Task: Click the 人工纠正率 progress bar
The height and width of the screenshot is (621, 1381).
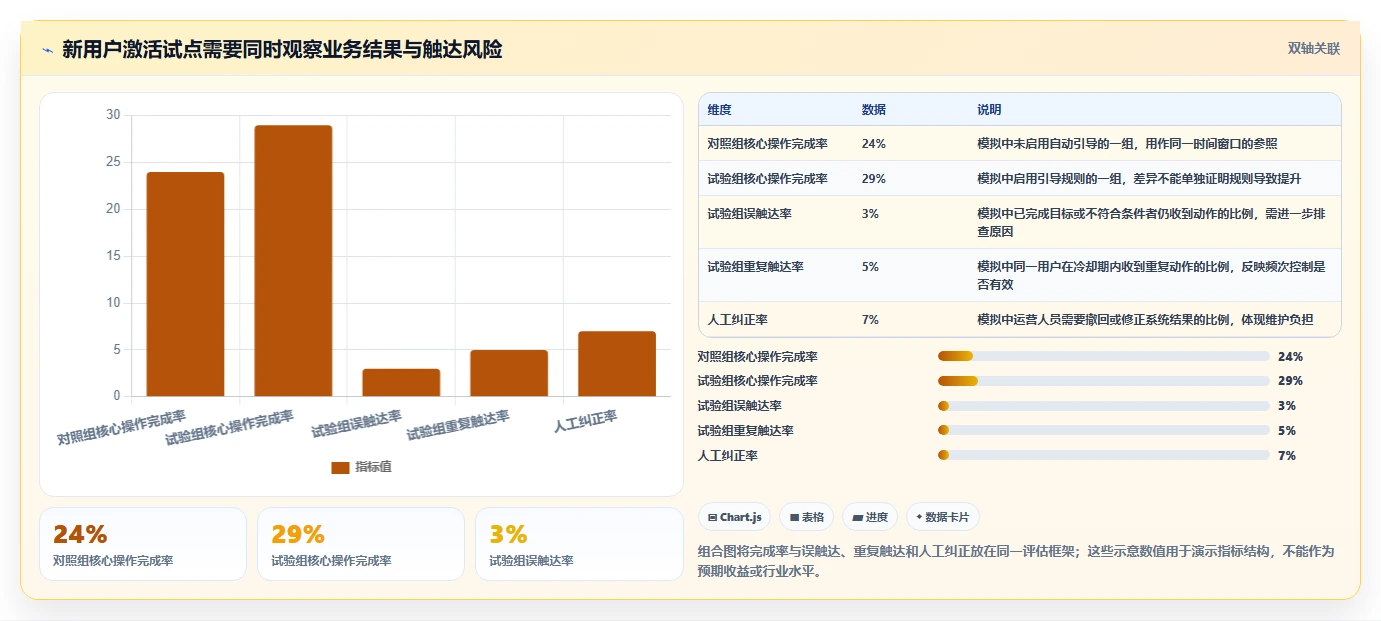Action: point(1103,455)
